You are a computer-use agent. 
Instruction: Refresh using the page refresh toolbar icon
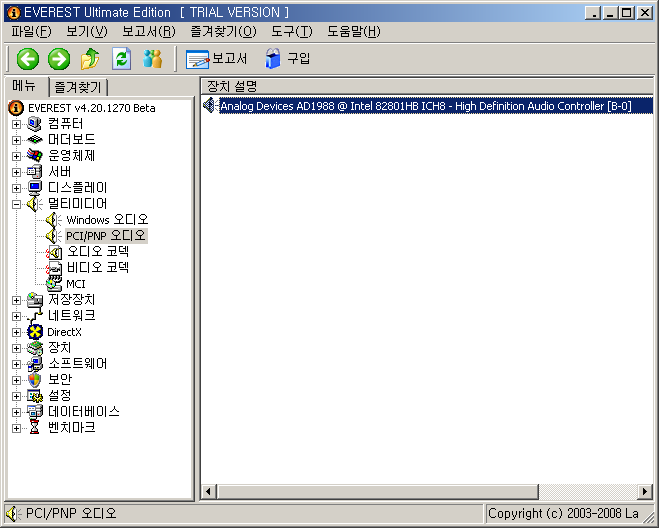click(121, 59)
